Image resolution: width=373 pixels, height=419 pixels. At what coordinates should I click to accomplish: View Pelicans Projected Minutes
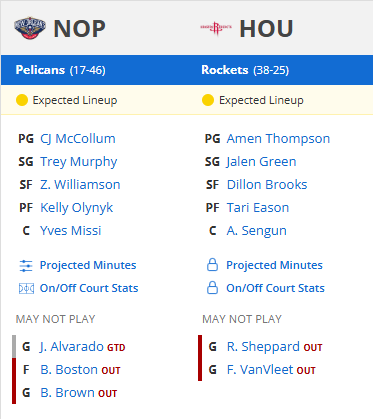tap(88, 265)
